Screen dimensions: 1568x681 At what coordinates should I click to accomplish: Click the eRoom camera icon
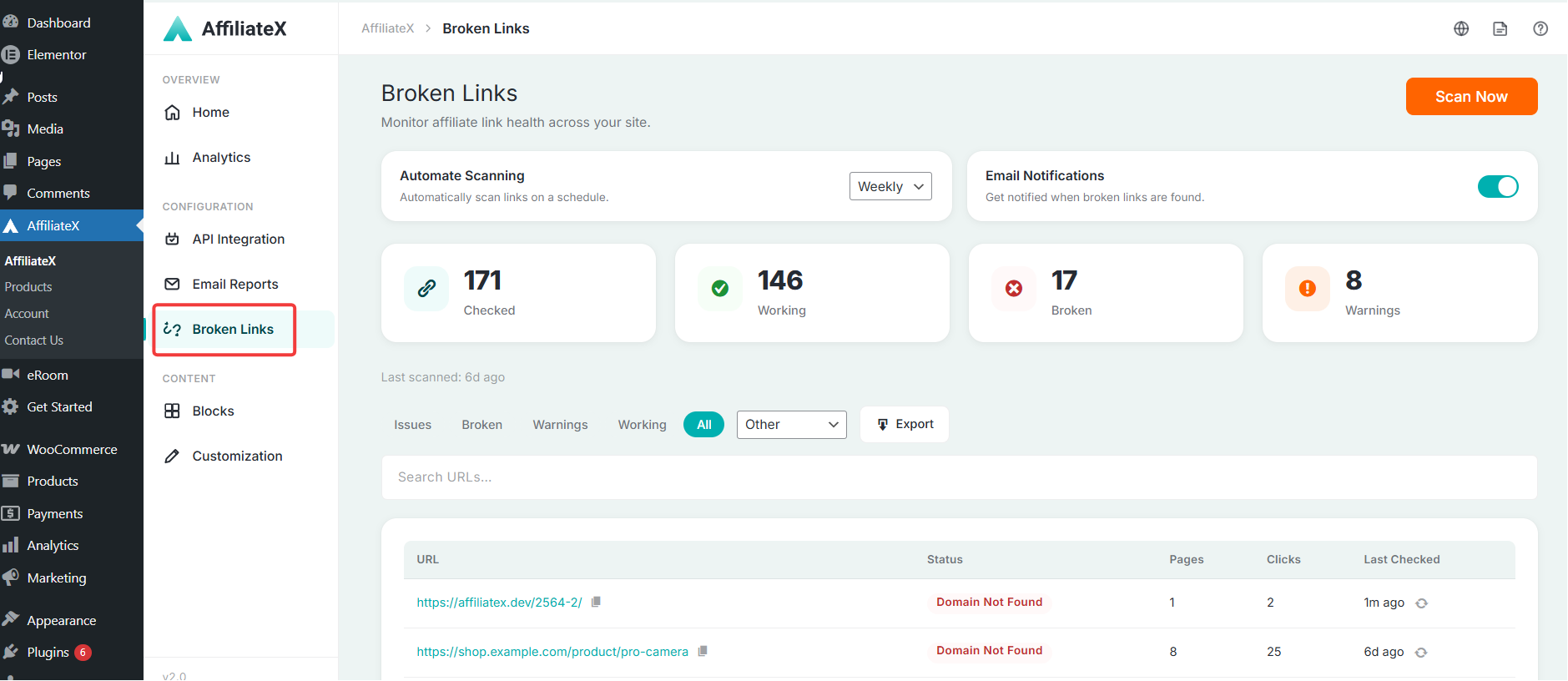tap(11, 375)
